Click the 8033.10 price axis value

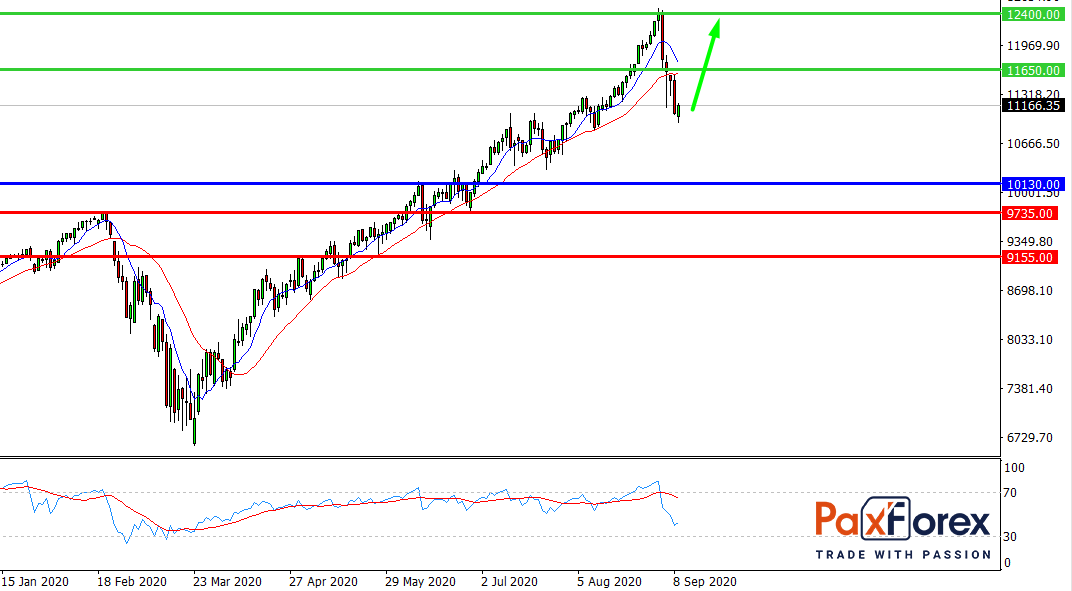coord(1030,340)
